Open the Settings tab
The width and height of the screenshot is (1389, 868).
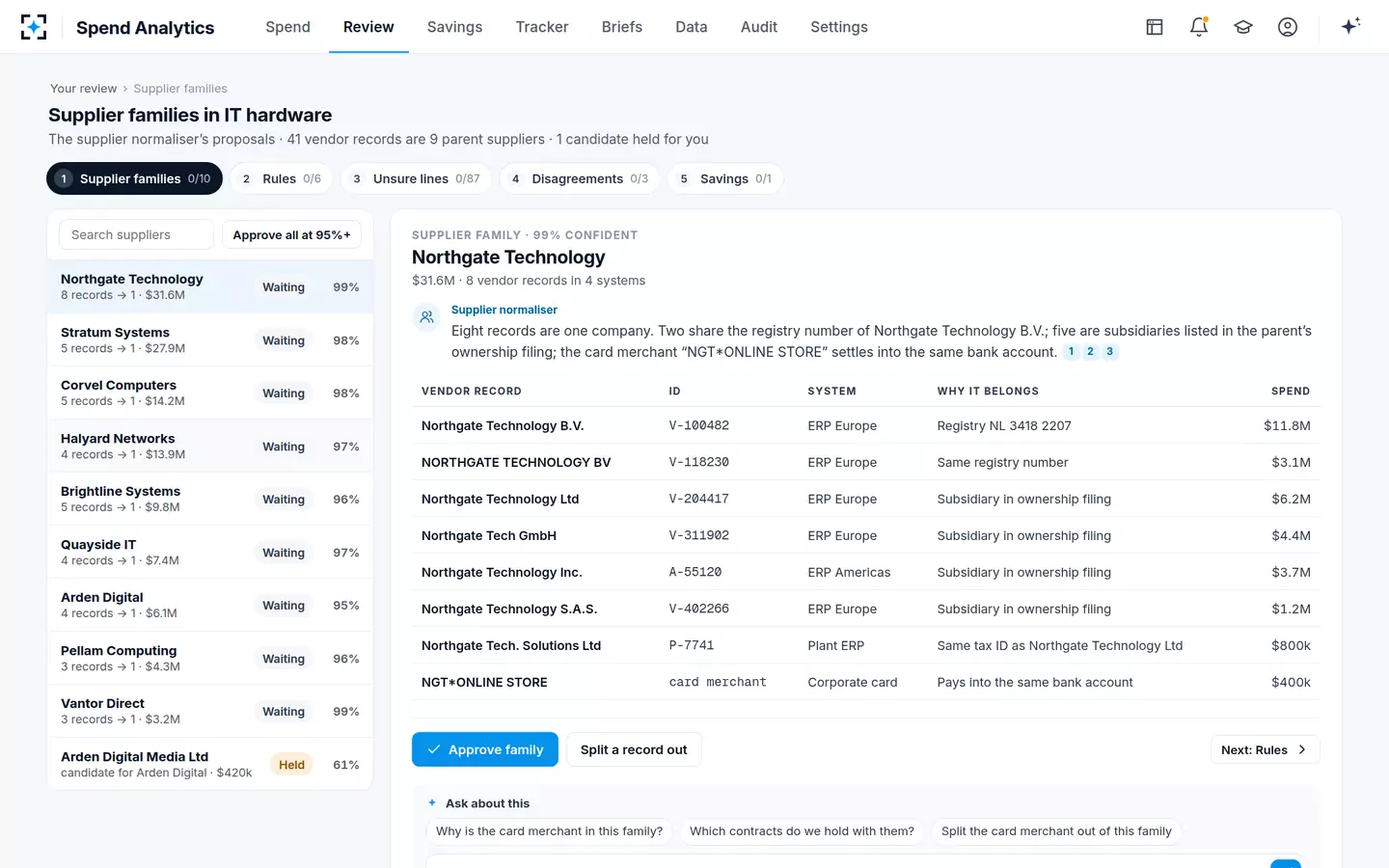[839, 27]
